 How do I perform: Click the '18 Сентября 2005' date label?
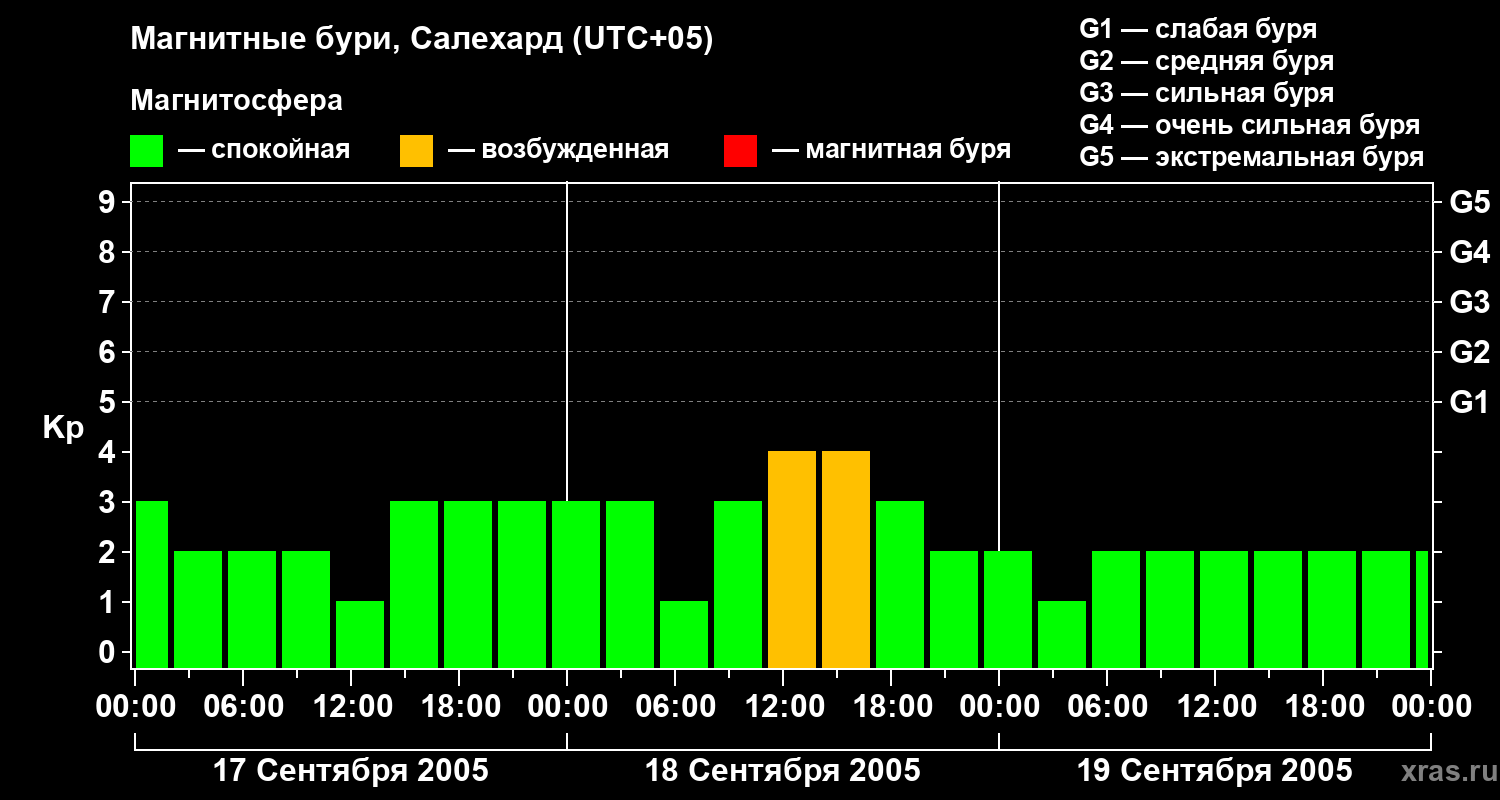tap(783, 771)
